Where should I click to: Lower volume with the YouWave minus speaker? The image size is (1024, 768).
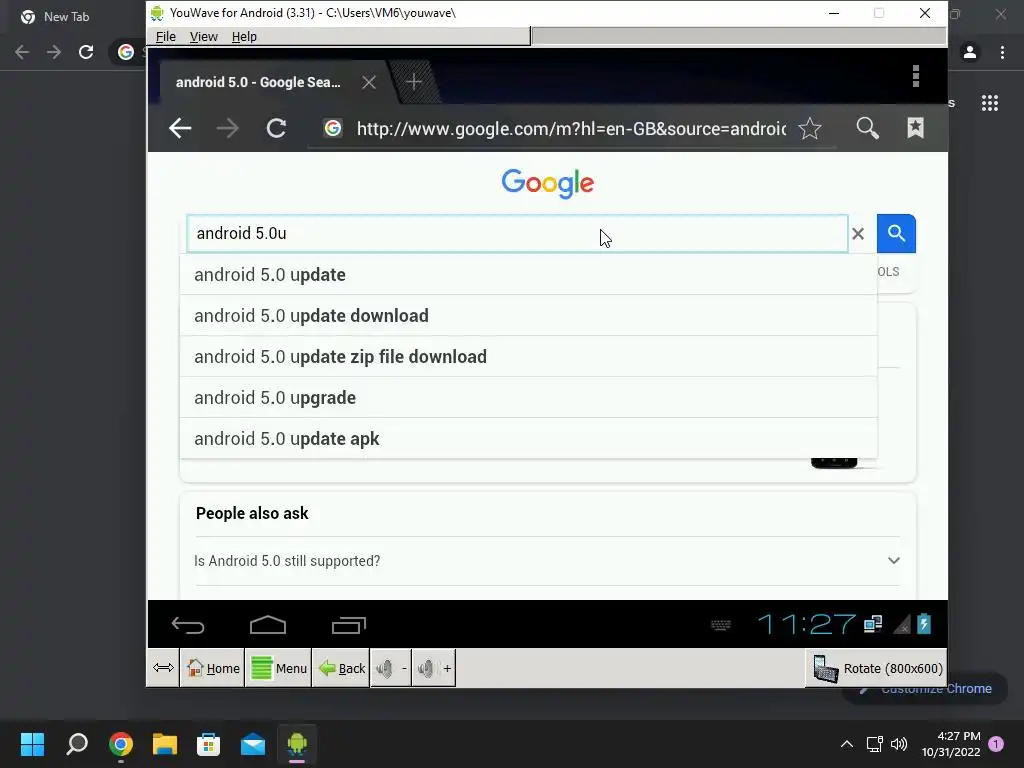click(x=391, y=668)
